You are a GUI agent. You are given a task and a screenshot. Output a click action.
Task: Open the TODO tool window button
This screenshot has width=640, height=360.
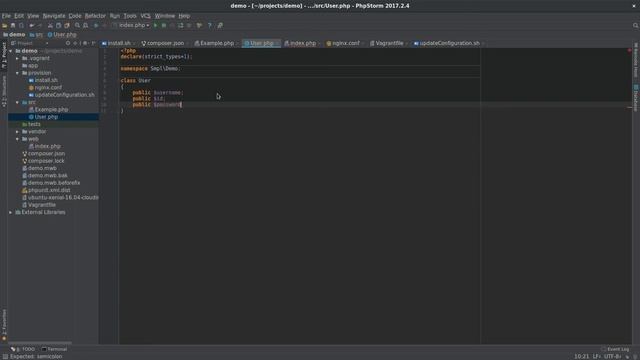23,349
